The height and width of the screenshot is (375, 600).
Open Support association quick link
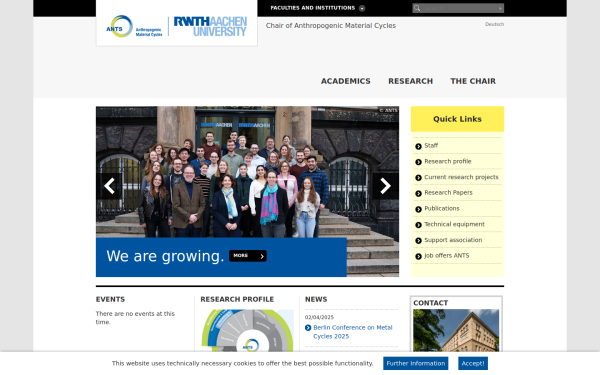point(453,240)
